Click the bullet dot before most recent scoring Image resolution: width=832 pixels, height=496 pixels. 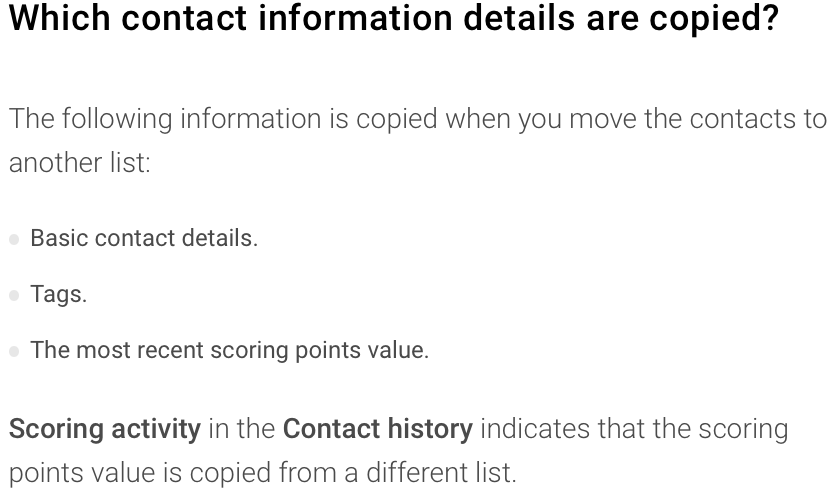point(14,351)
